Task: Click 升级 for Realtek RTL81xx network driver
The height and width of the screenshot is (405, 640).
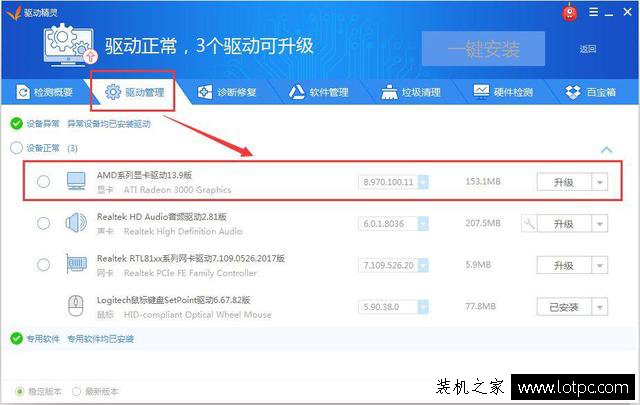Action: (x=563, y=265)
